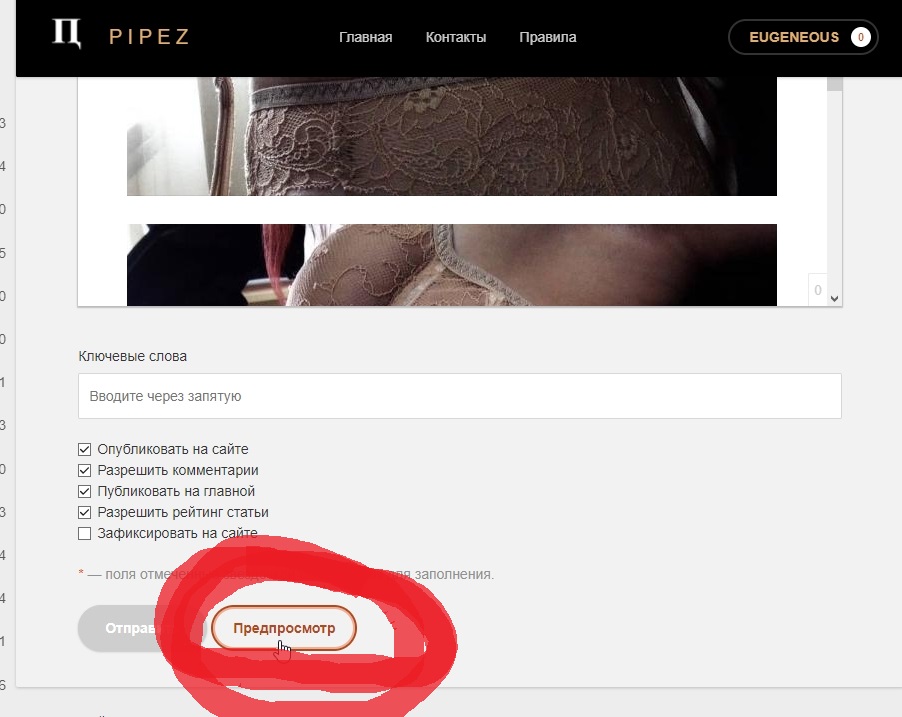Toggle the Публиковать на главной checkbox

(85, 491)
